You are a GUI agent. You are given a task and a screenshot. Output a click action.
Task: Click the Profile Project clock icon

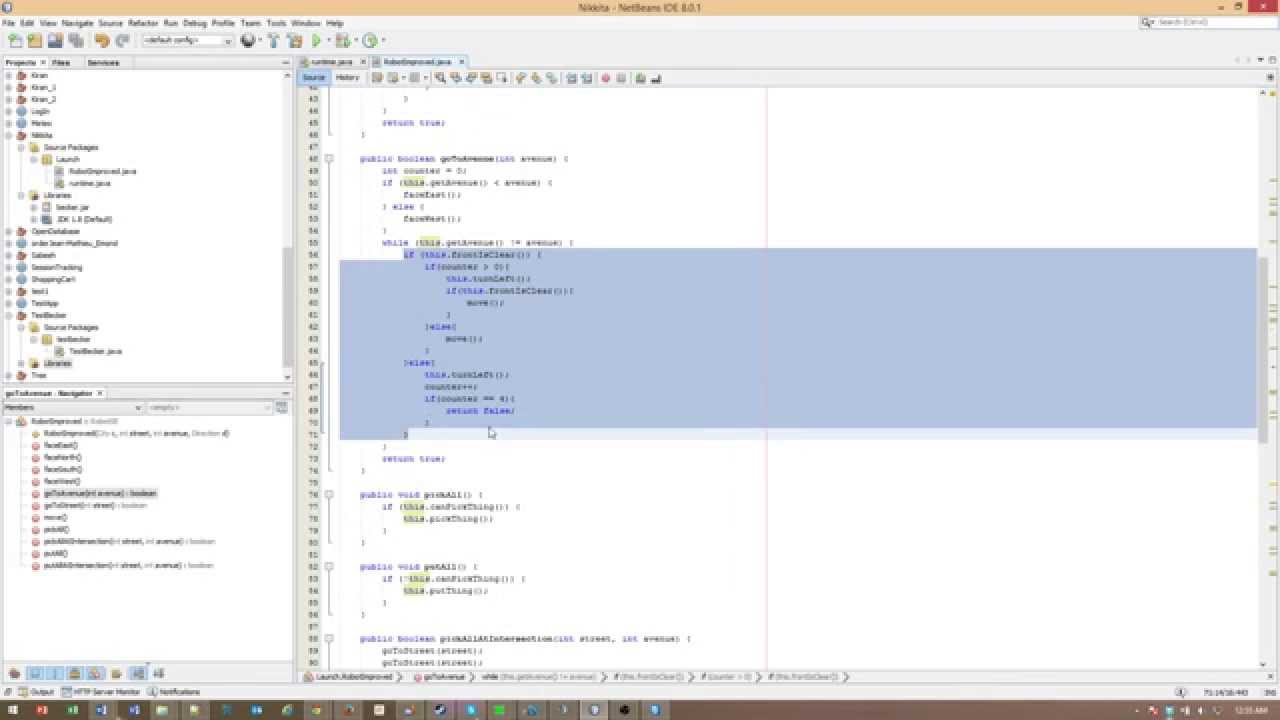(370, 40)
